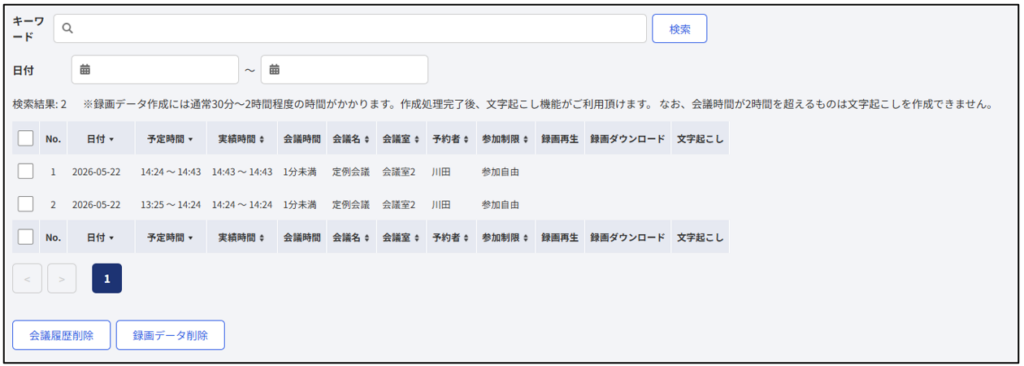
Task: Sort by 予約者 in the bottom header
Action: click(x=451, y=237)
